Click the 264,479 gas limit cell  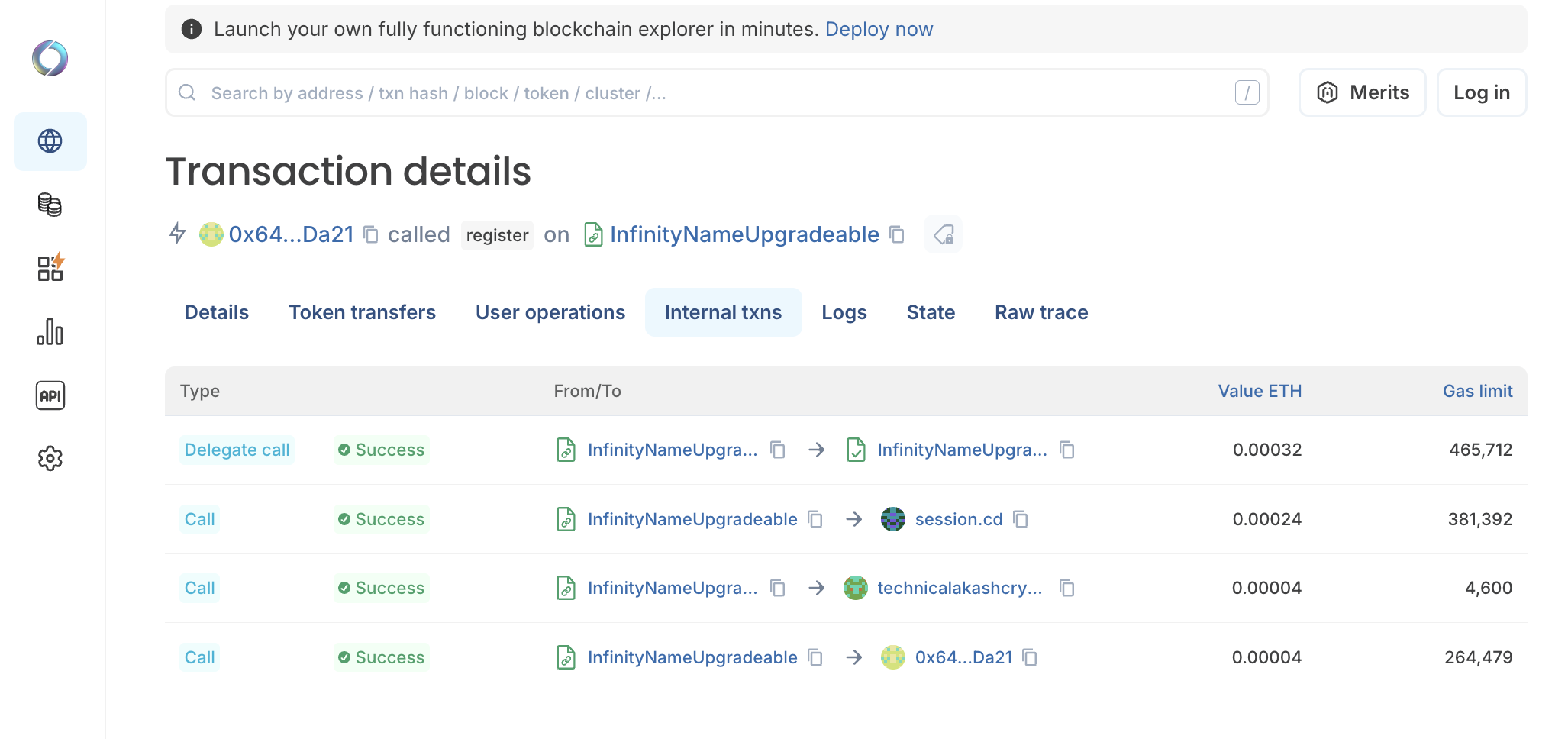(x=1479, y=657)
